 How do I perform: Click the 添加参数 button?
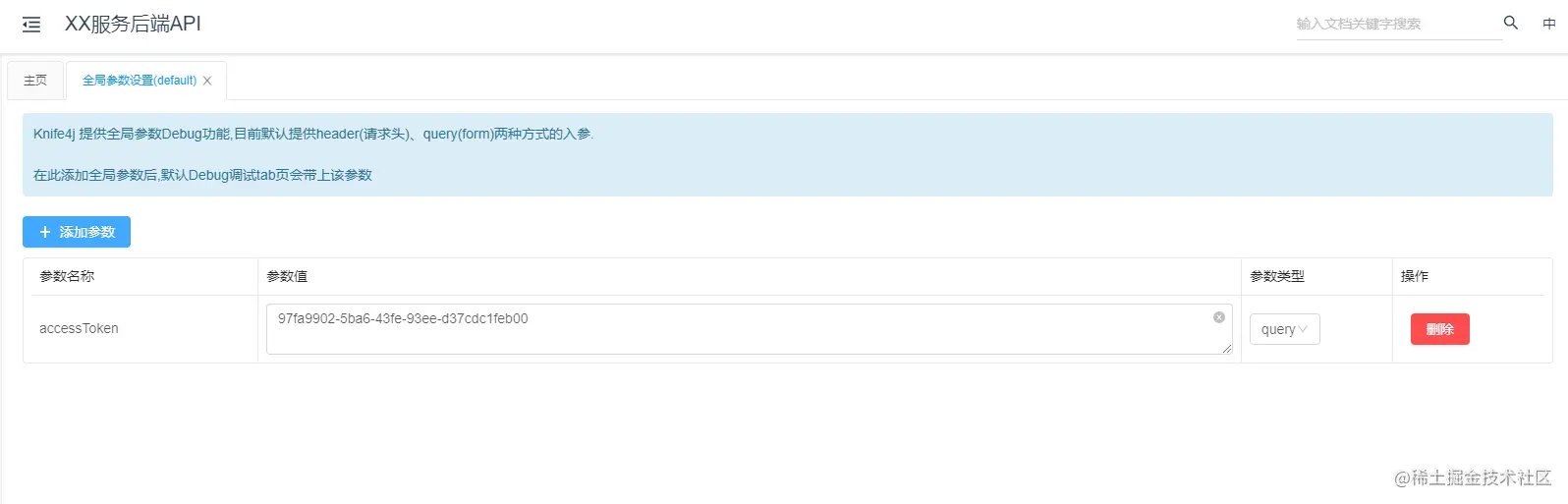77,232
